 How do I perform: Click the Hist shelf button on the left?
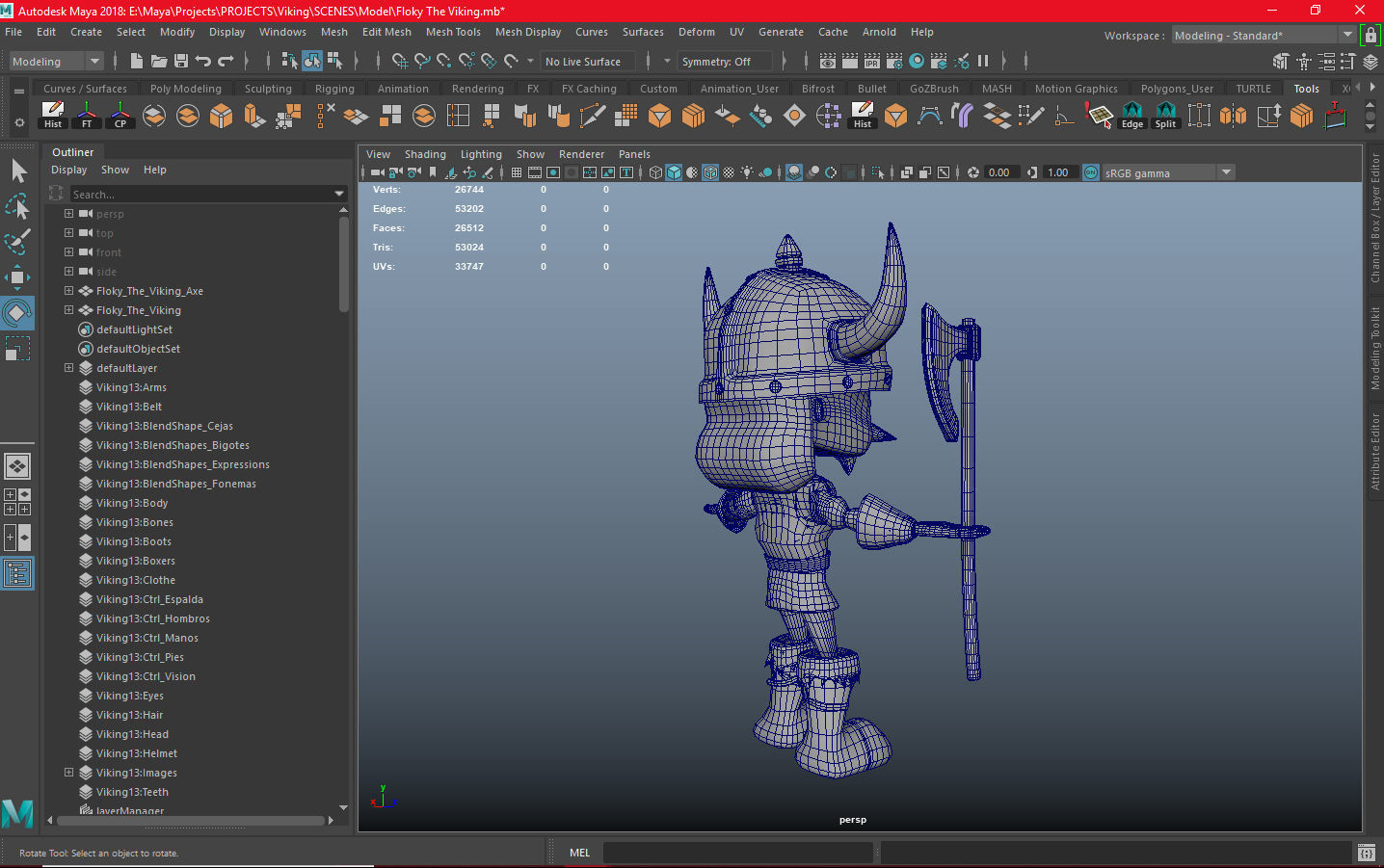click(53, 116)
